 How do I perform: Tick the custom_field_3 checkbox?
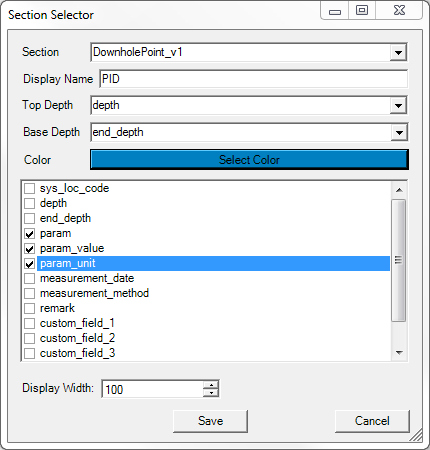tap(30, 353)
